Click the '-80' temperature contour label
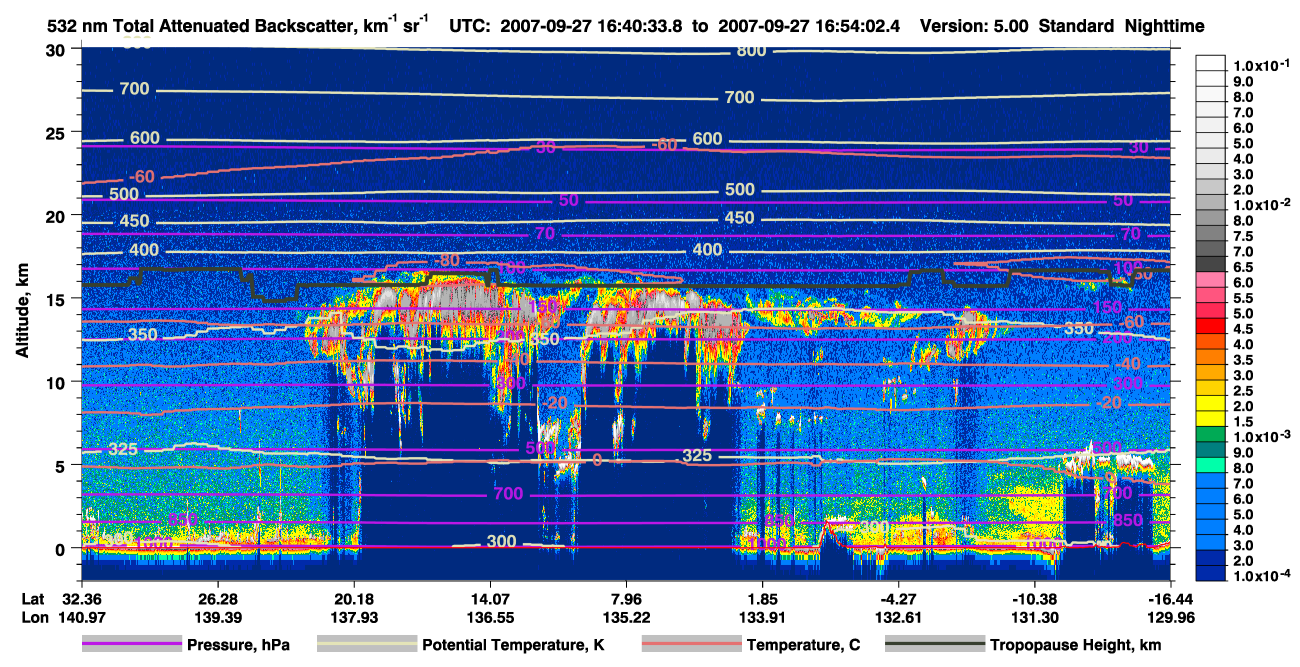This screenshot has height=667, width=1300. tap(446, 261)
